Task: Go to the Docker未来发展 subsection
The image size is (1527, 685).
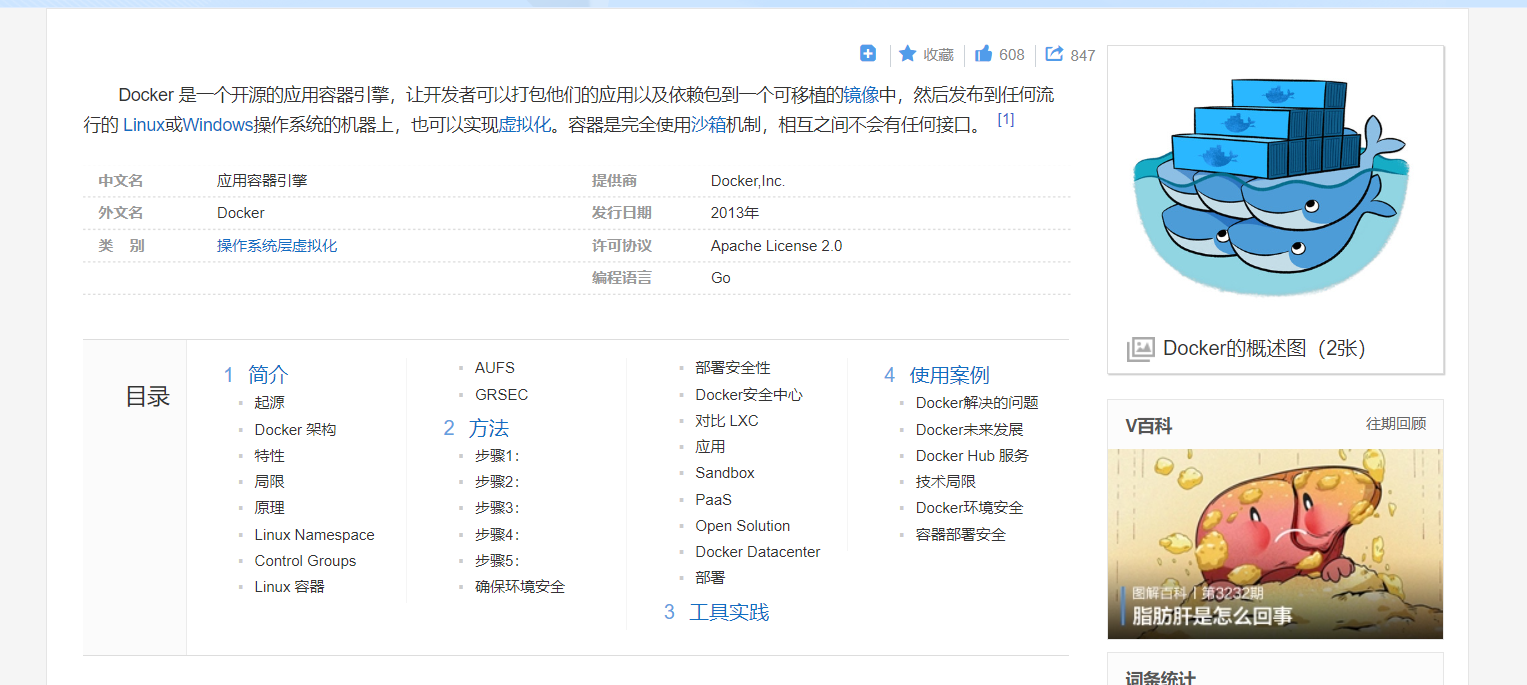Action: [970, 429]
